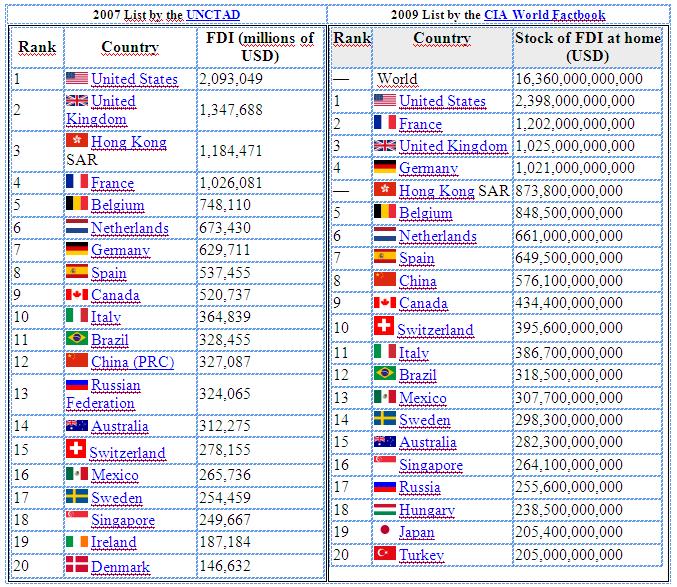The width and height of the screenshot is (677, 587).
Task: Open United Kingdom link in the 2009 list
Action: coord(453,146)
